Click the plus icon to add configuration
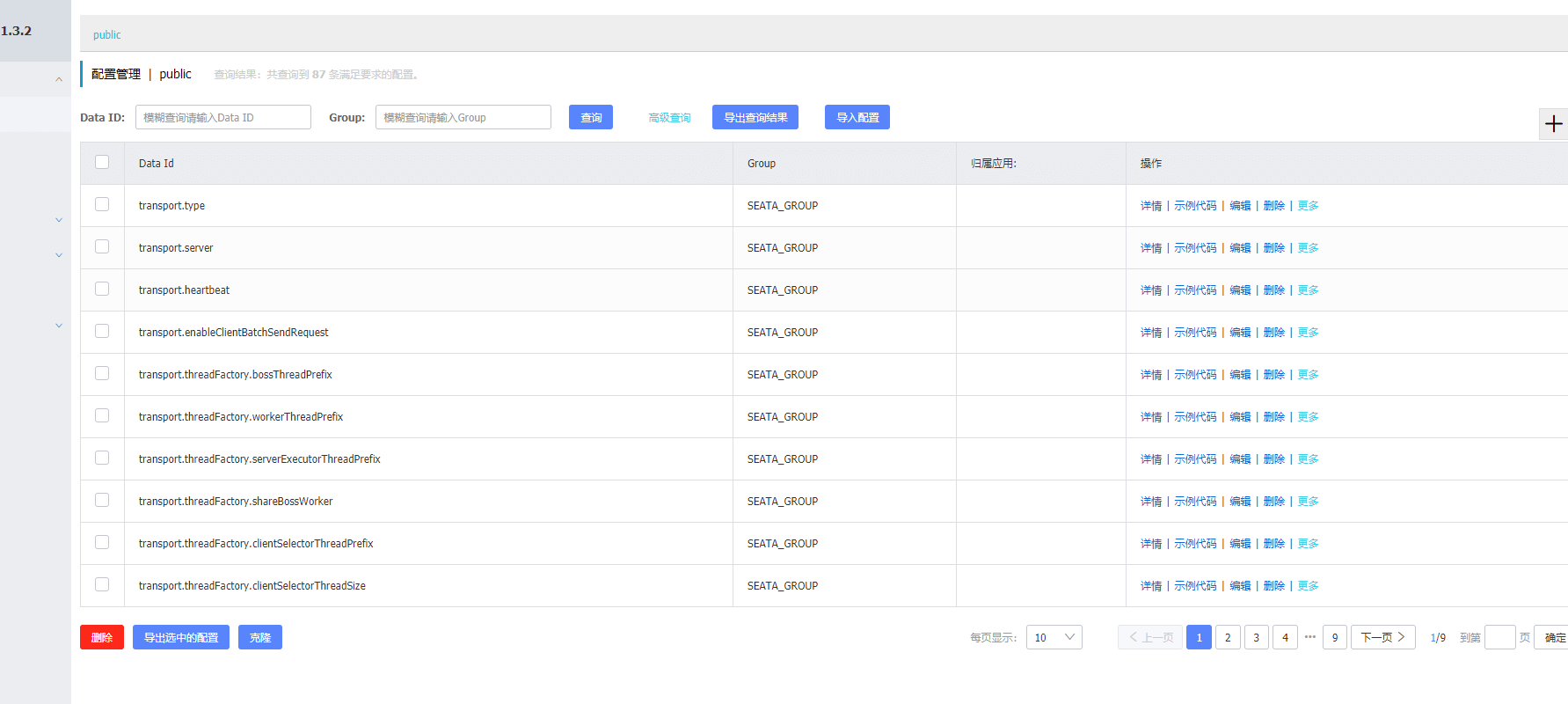 pos(1554,123)
